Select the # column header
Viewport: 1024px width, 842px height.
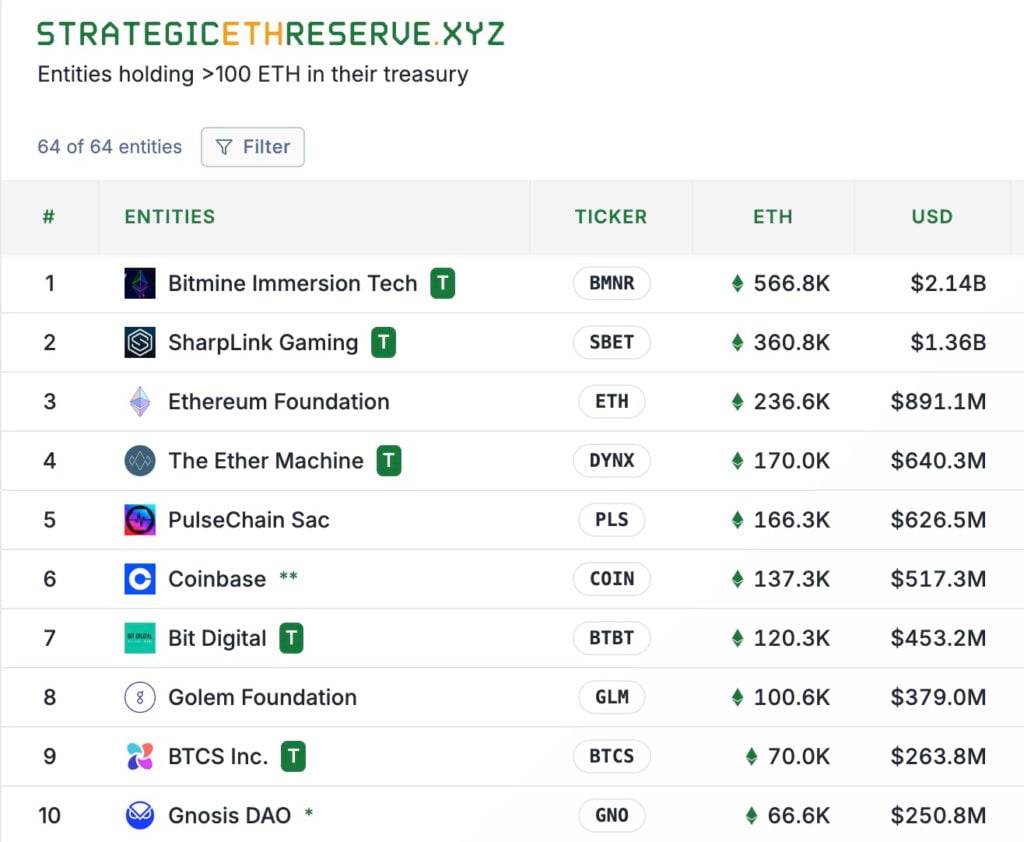click(49, 217)
